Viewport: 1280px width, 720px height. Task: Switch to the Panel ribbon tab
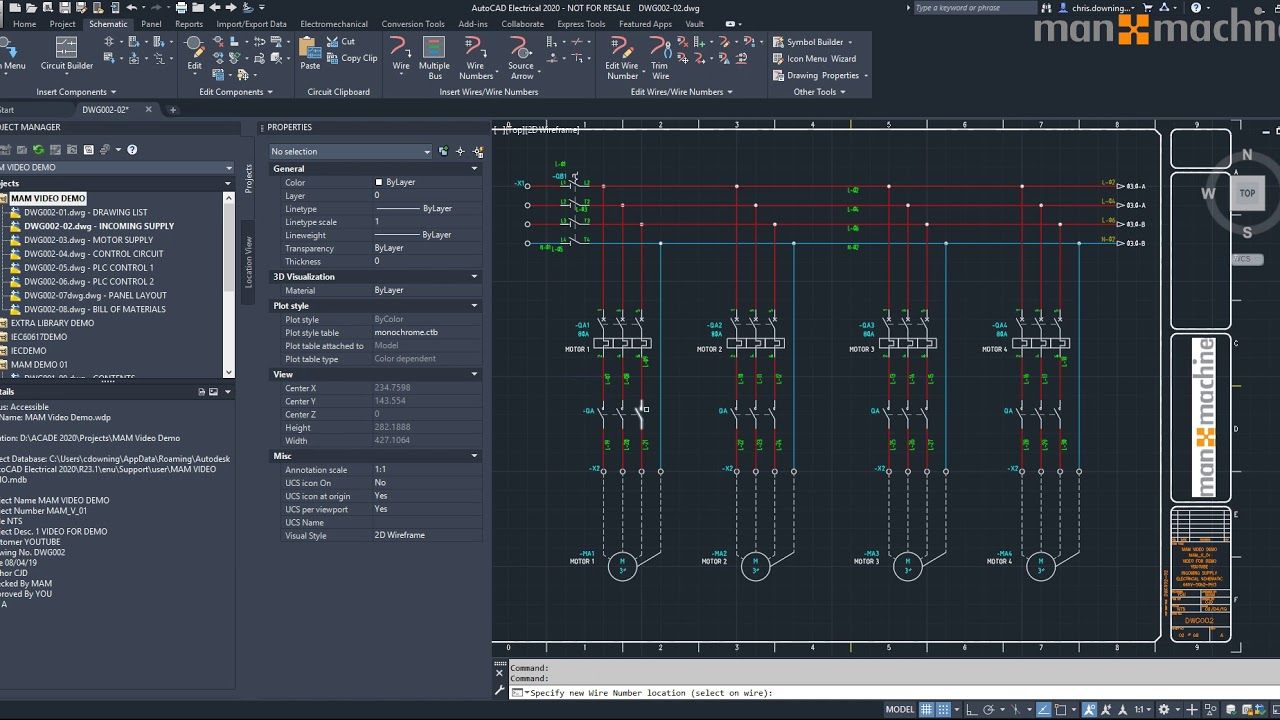coord(151,24)
